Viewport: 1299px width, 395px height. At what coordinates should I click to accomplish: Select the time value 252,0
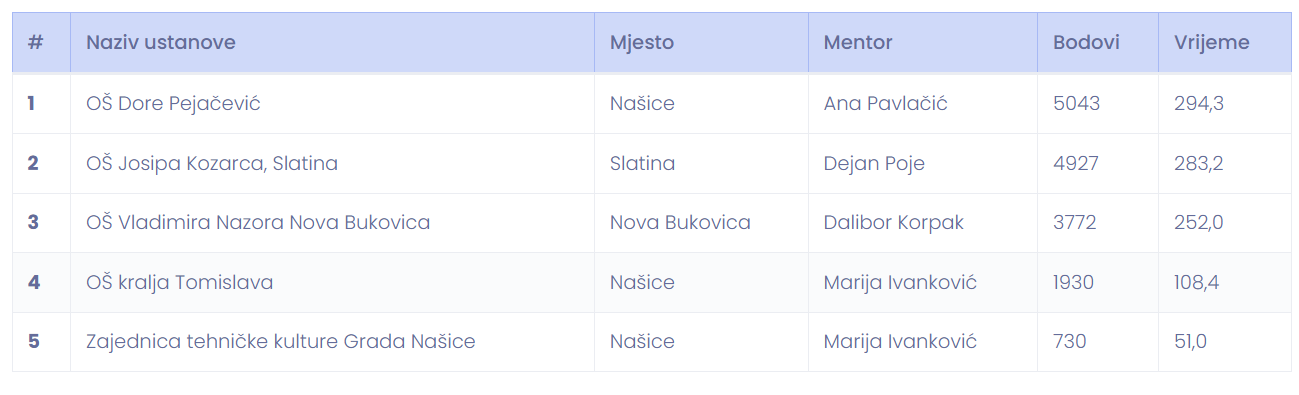coord(1199,222)
